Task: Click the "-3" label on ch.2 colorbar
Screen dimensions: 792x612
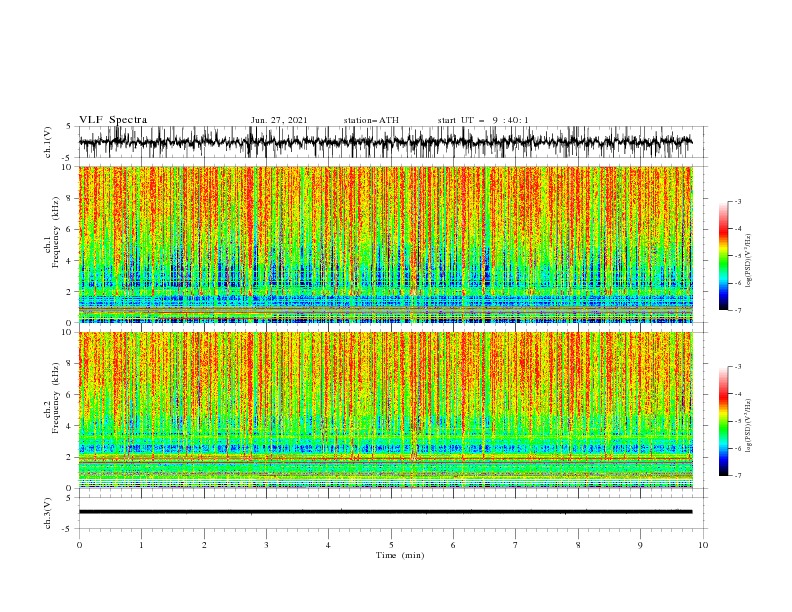Action: (738, 367)
